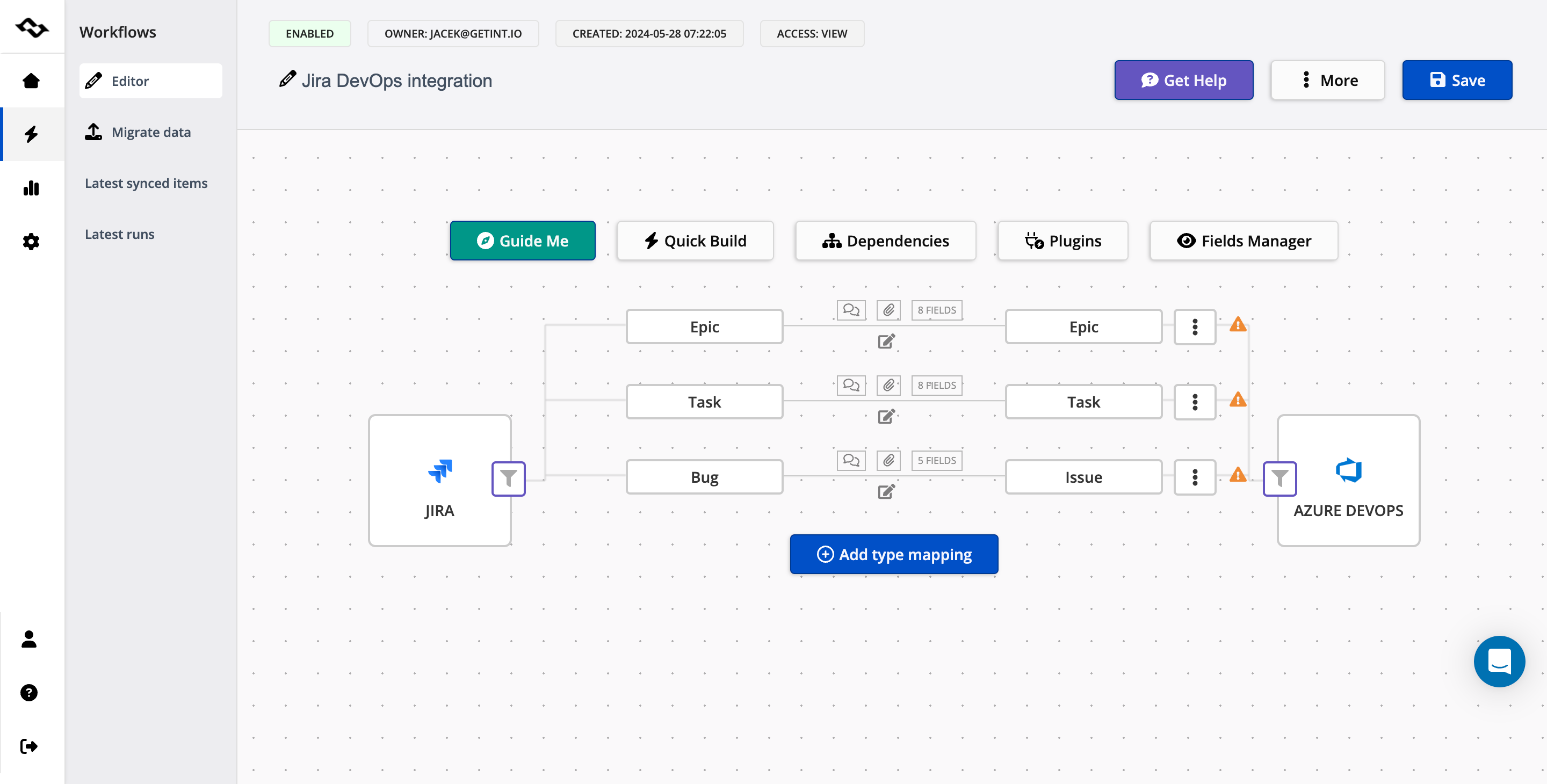Open the Reports bar chart sidebar icon
Viewport: 1547px width, 784px height.
[31, 188]
